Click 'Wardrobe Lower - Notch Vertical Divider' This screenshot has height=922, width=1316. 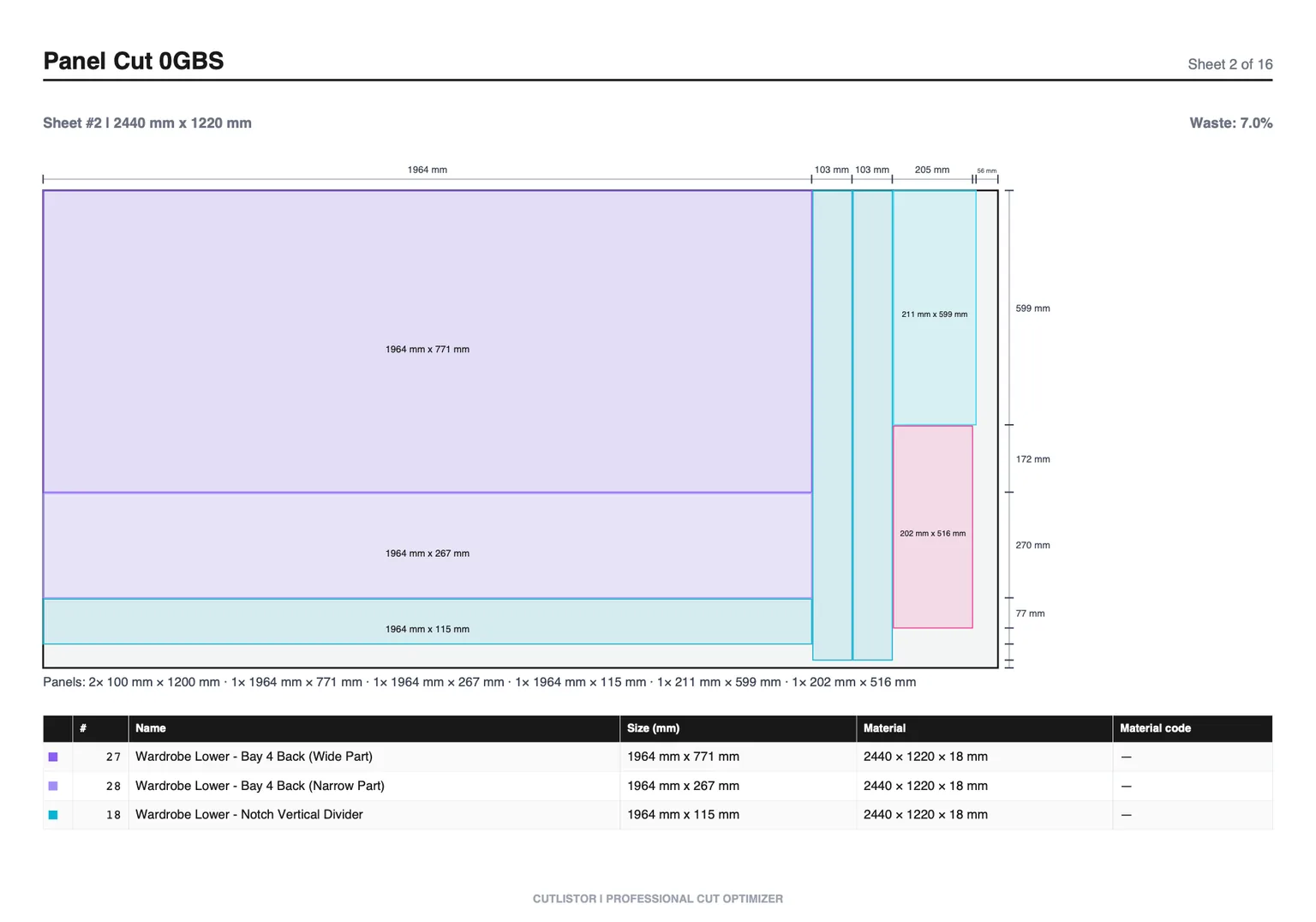[x=249, y=815]
